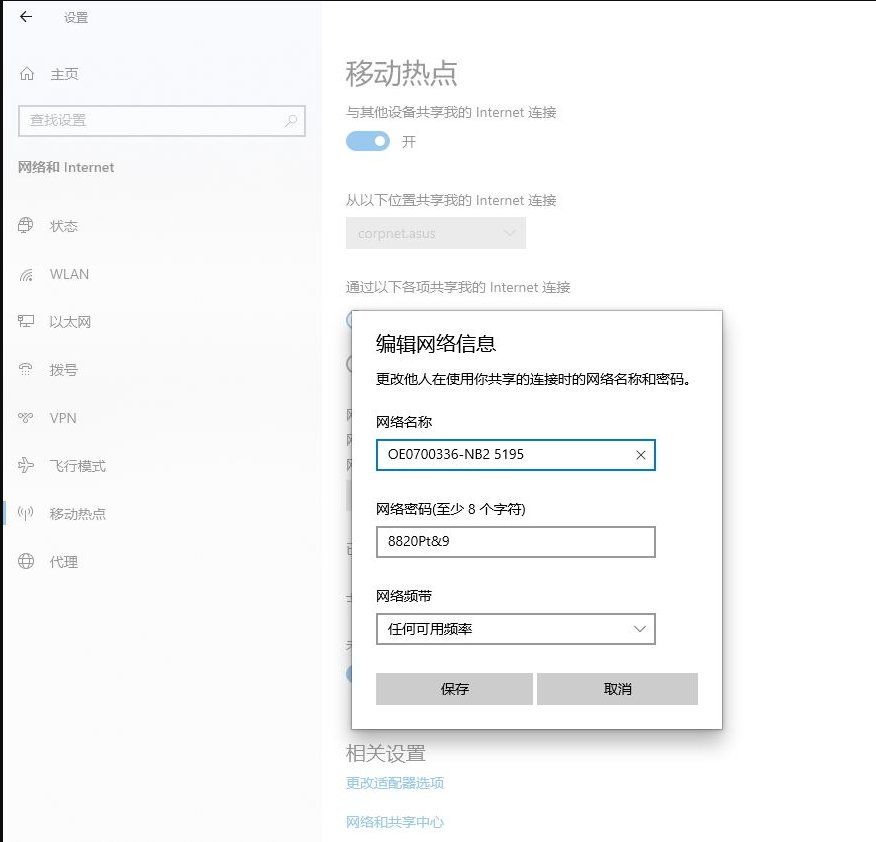
Task: Clear the network name using the X
Action: [639, 455]
